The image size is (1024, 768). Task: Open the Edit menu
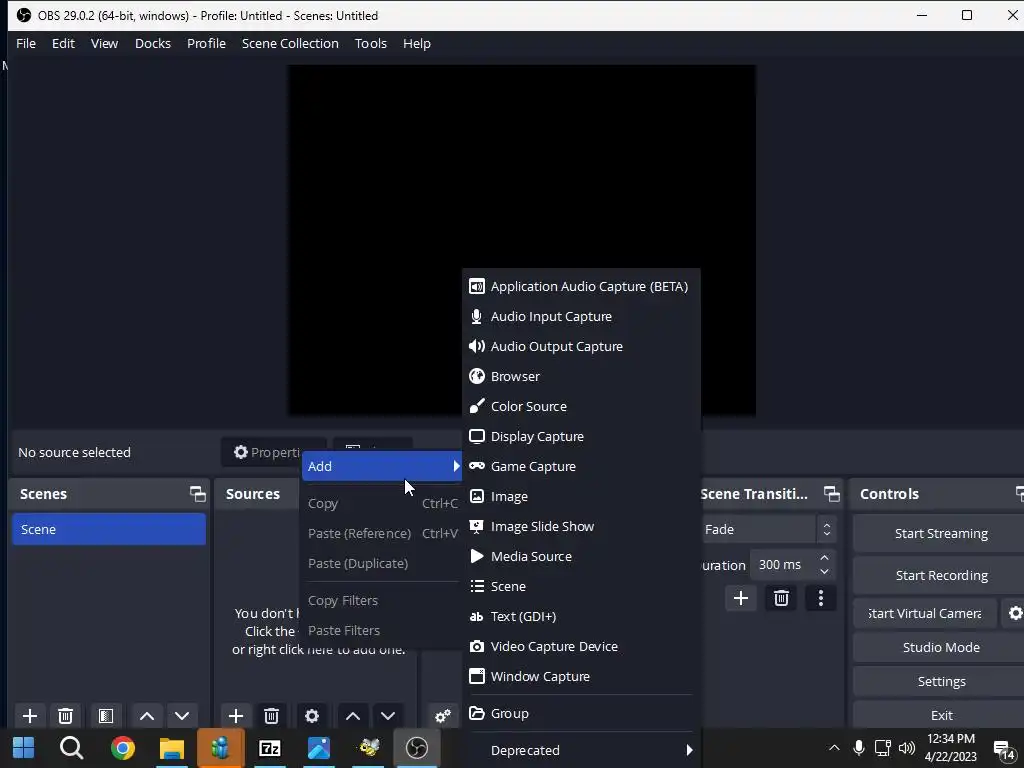(x=63, y=44)
